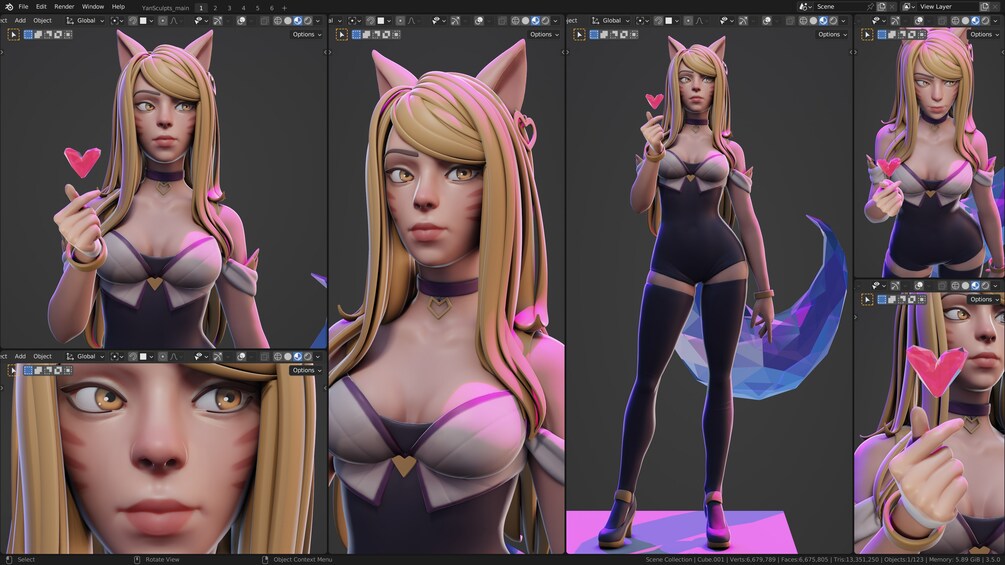The image size is (1005, 565).
Task: Enable solid shading in the top-left bust viewport
Action: point(288,20)
